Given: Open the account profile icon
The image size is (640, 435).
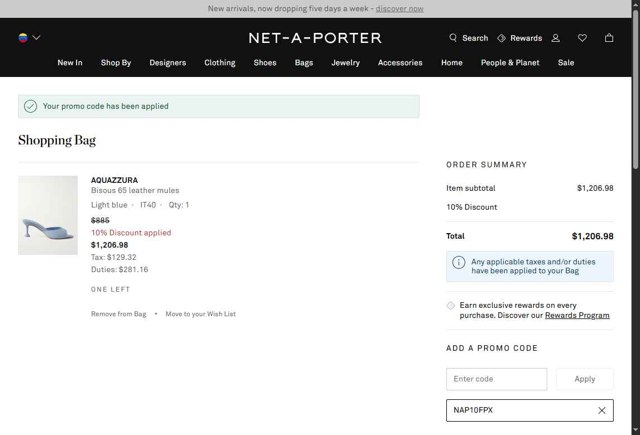Looking at the screenshot, I should coord(556,38).
